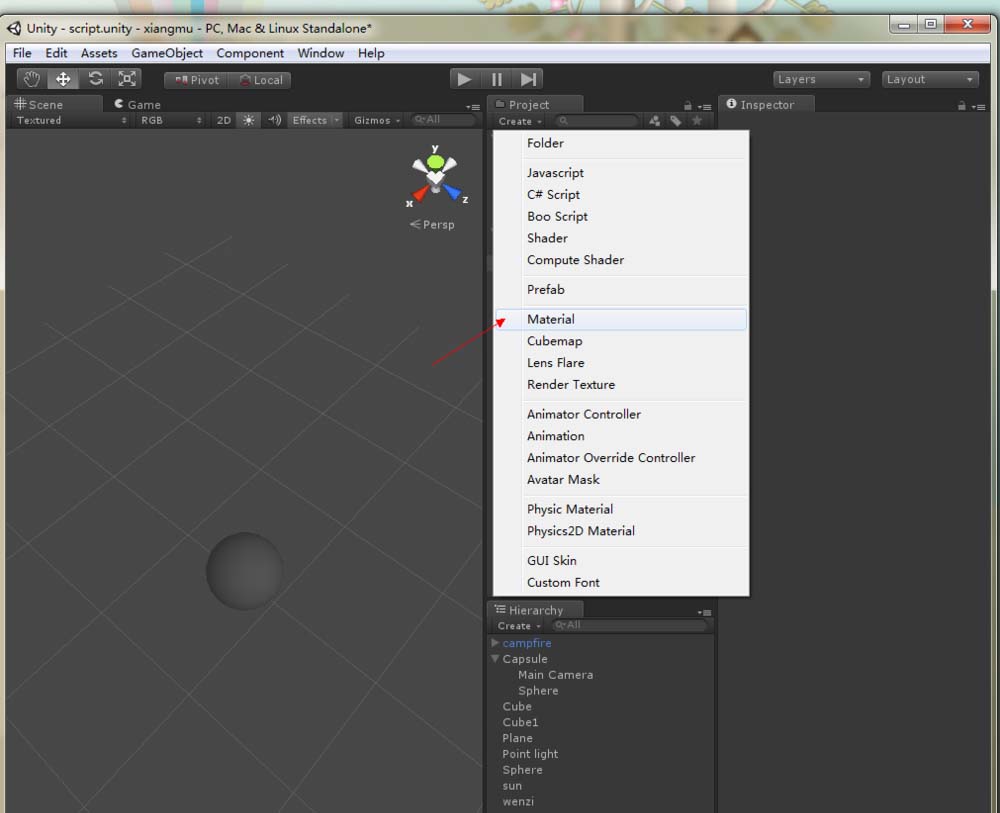Toggle Pivot handle position
Image resolution: width=1000 pixels, height=813 pixels.
[196, 80]
